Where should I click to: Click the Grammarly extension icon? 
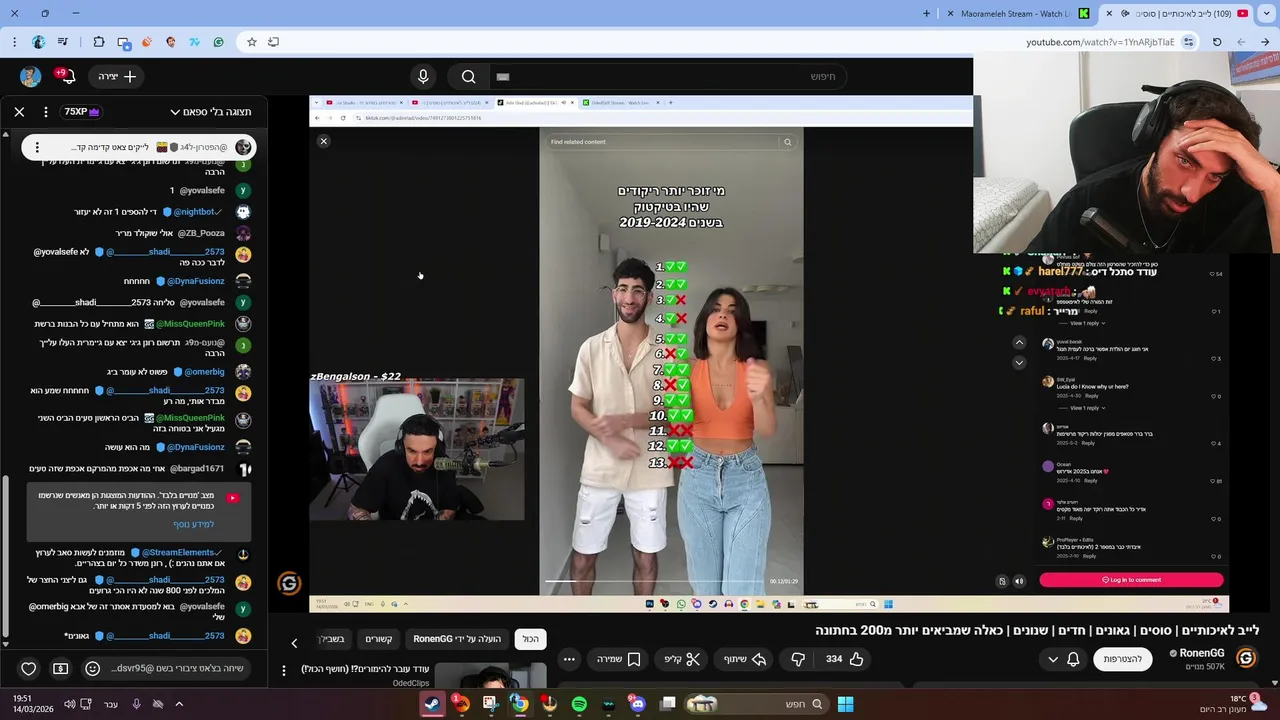tap(219, 42)
